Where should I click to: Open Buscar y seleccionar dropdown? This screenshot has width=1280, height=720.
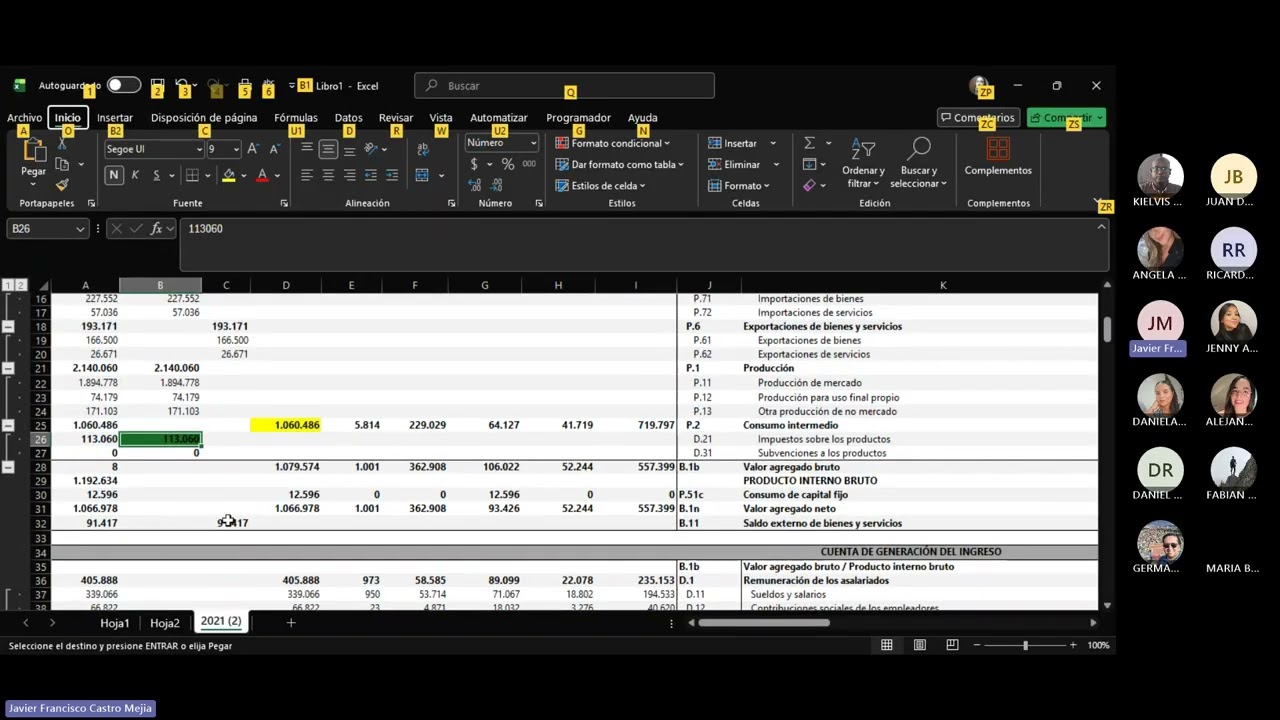tap(918, 163)
